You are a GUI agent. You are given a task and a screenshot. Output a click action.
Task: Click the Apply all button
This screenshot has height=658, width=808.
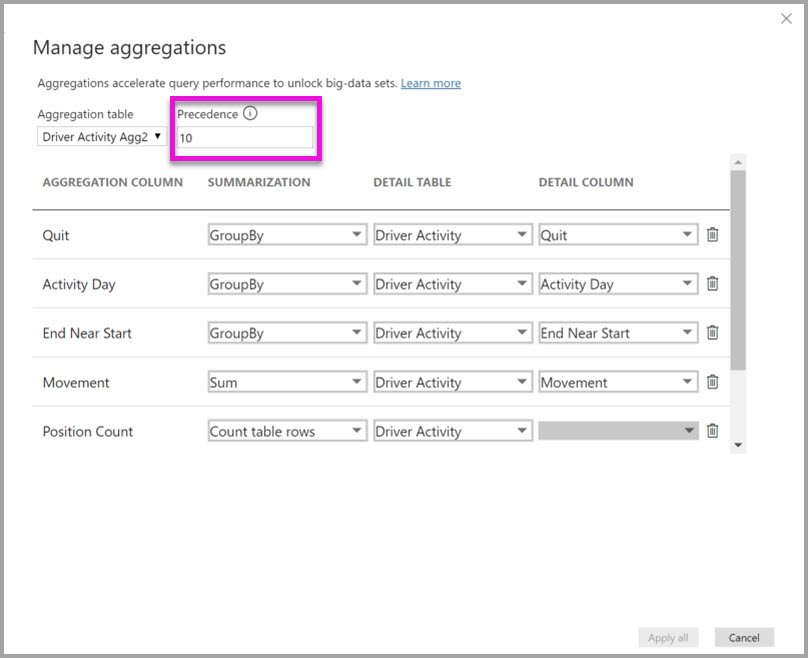668,637
